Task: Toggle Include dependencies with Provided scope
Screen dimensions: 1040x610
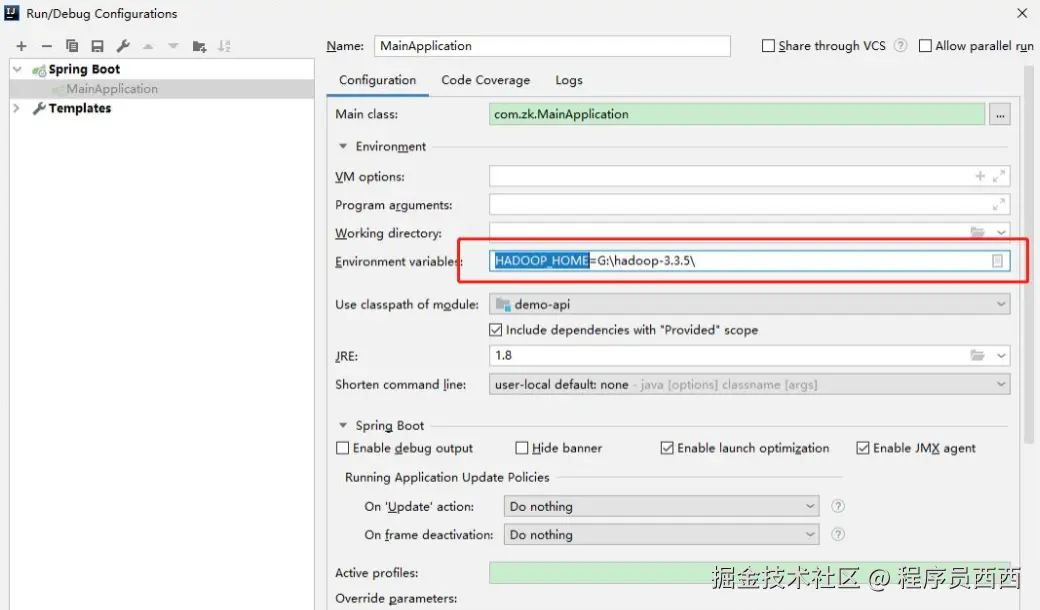Action: (495, 330)
